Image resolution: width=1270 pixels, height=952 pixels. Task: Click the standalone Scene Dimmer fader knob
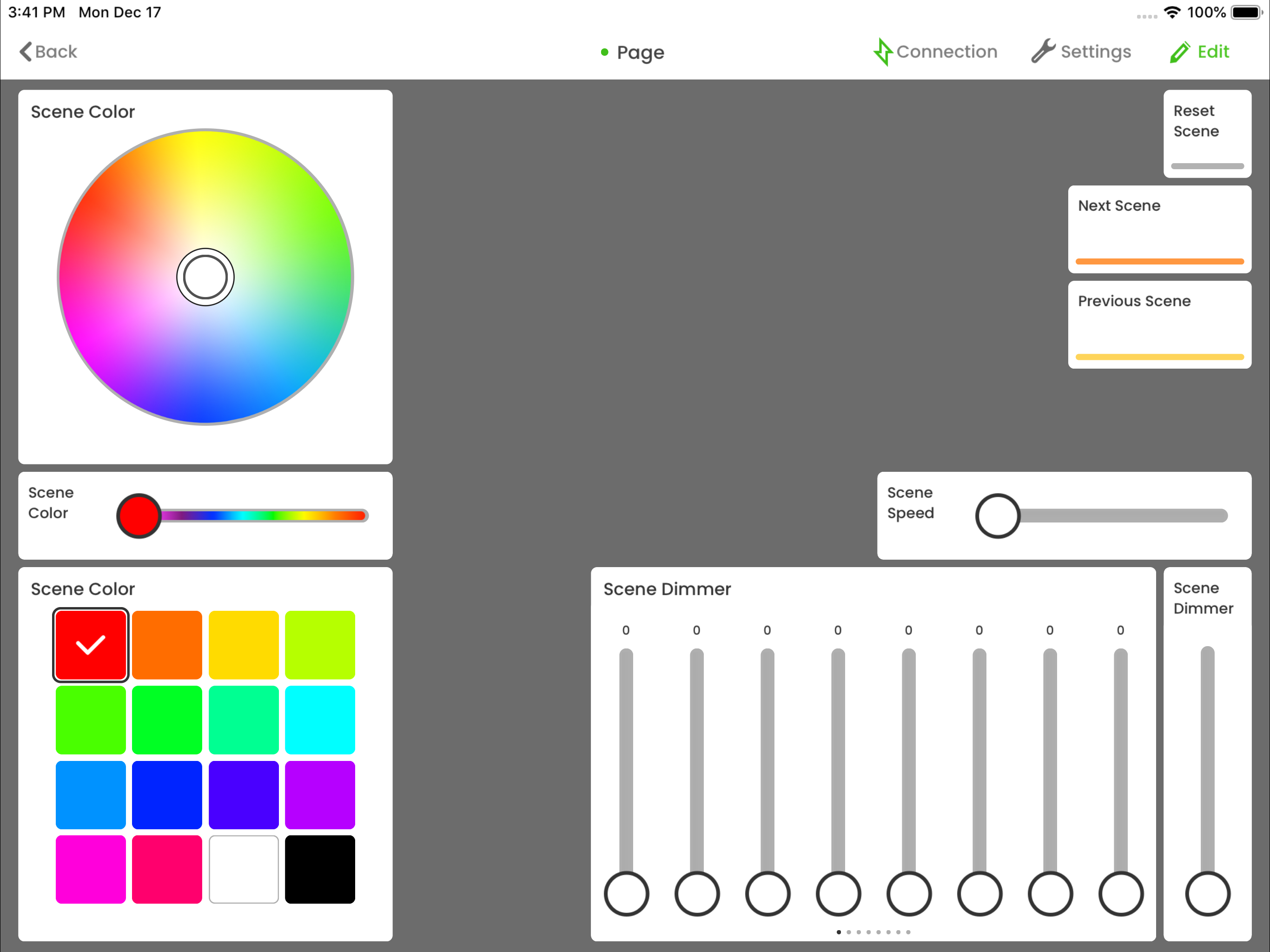click(x=1207, y=893)
